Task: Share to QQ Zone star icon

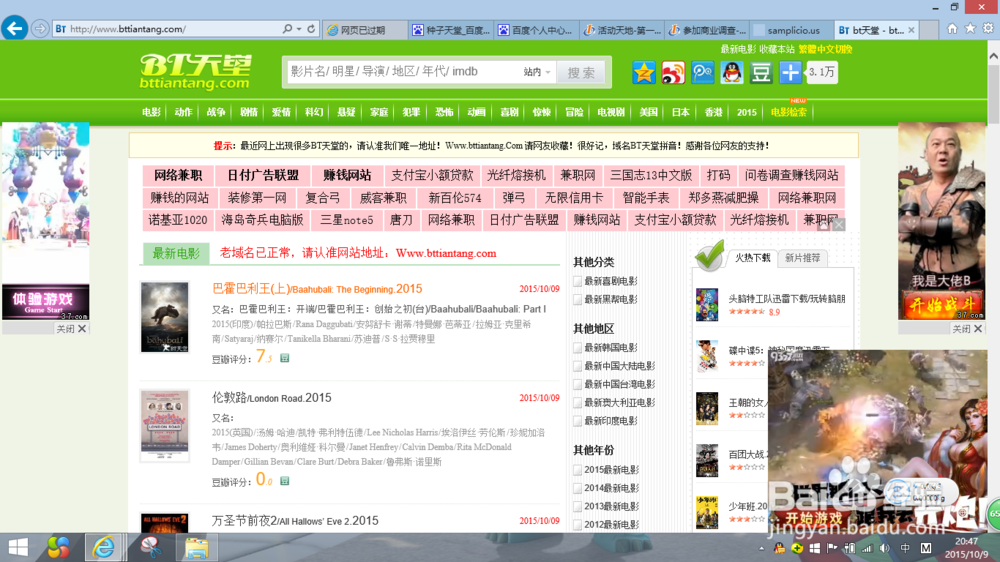Action: [x=643, y=72]
